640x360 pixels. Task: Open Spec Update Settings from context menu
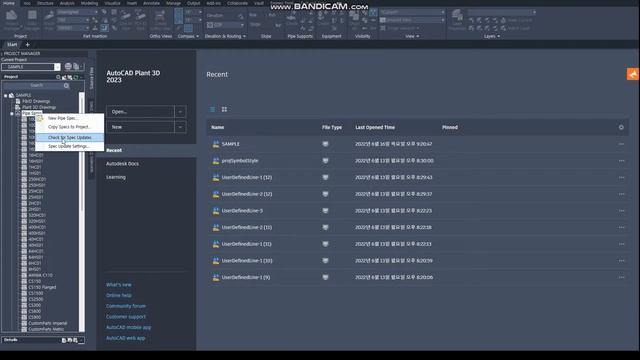point(69,146)
